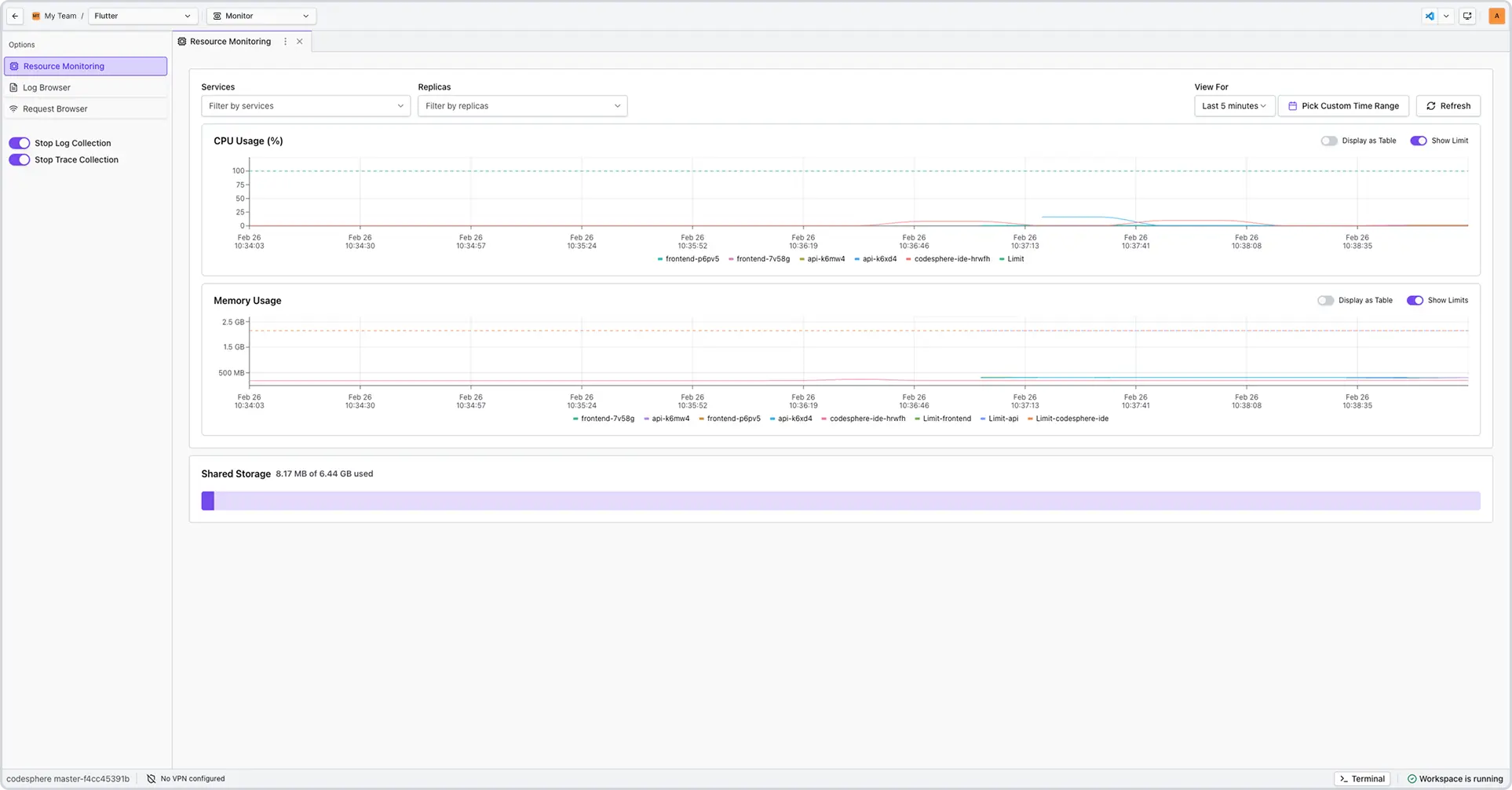This screenshot has height=790, width=1512.
Task: Expand the Monitor view selector
Action: coord(261,16)
